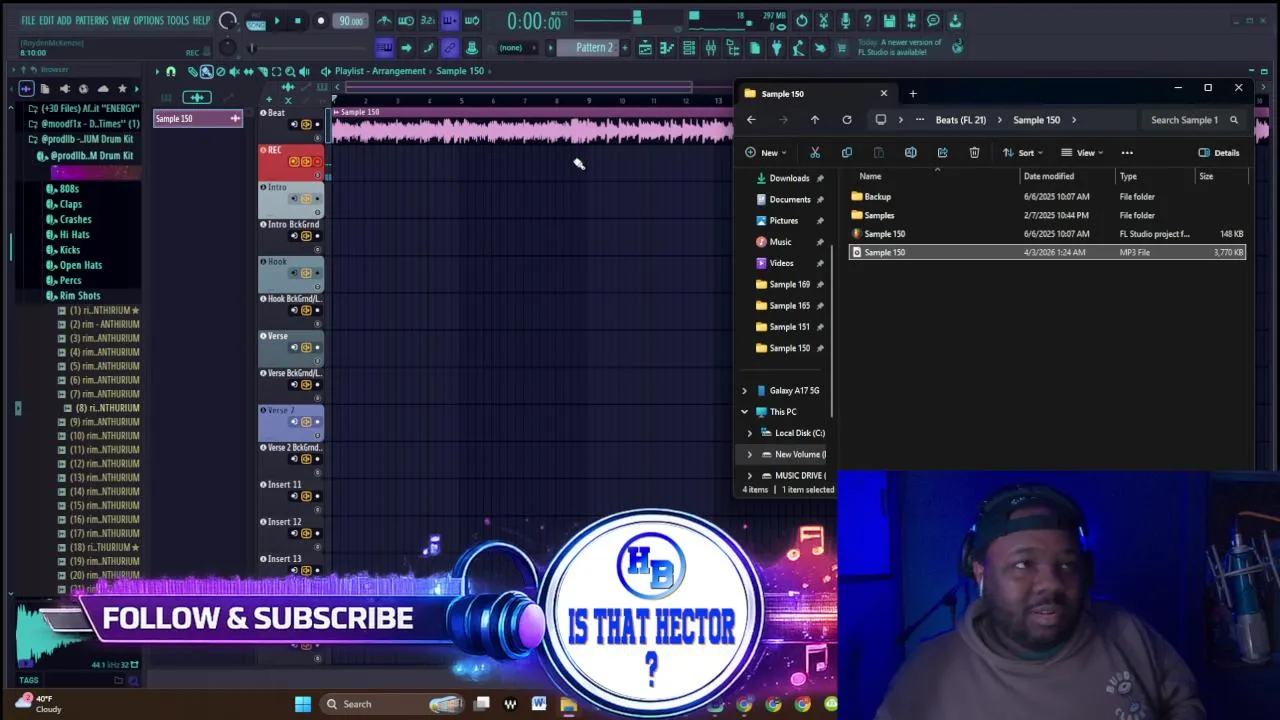The height and width of the screenshot is (720, 1280).
Task: Show browser starred favorites tab icon
Action: 122,89
